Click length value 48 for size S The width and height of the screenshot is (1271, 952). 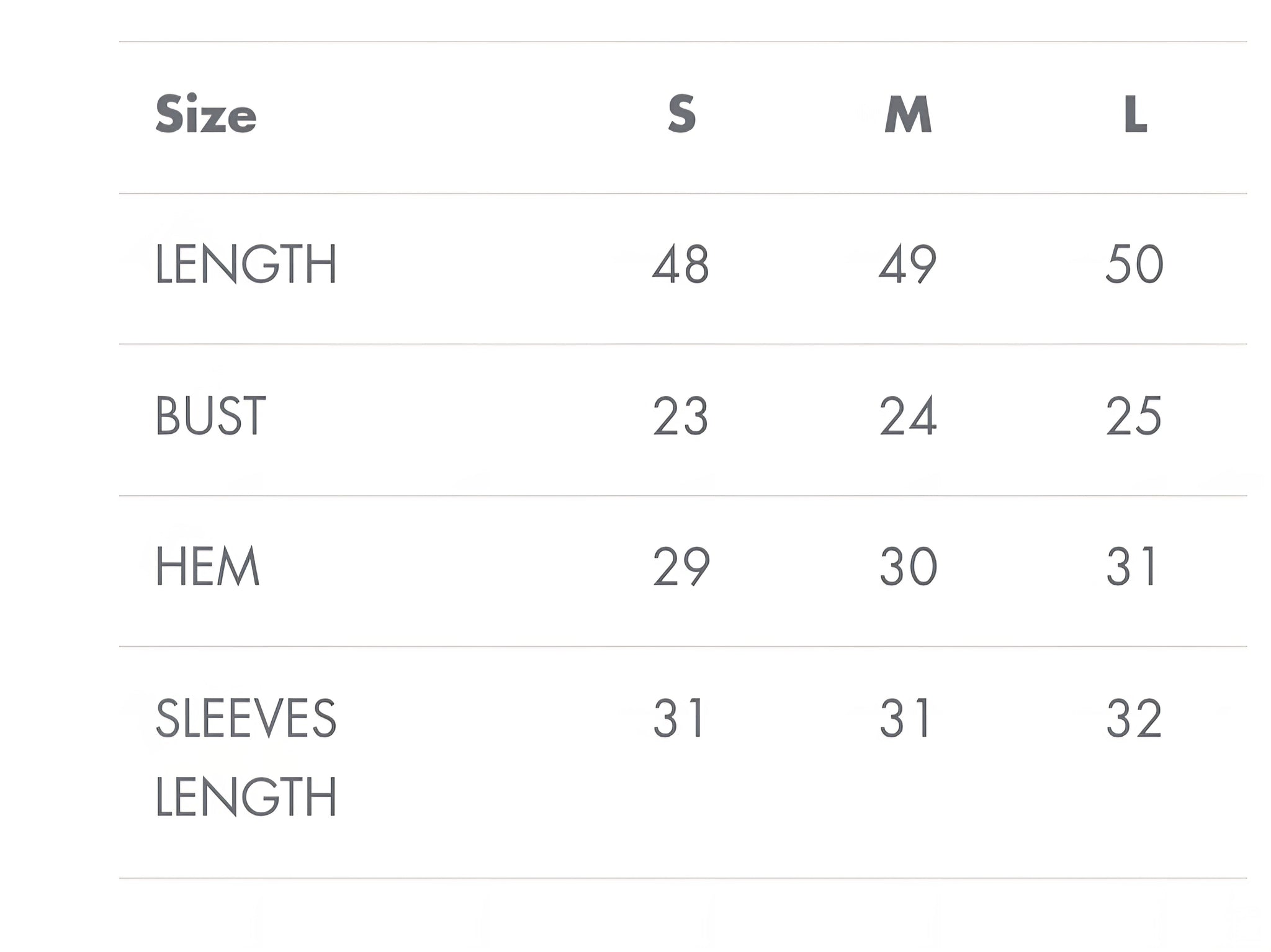(x=681, y=264)
